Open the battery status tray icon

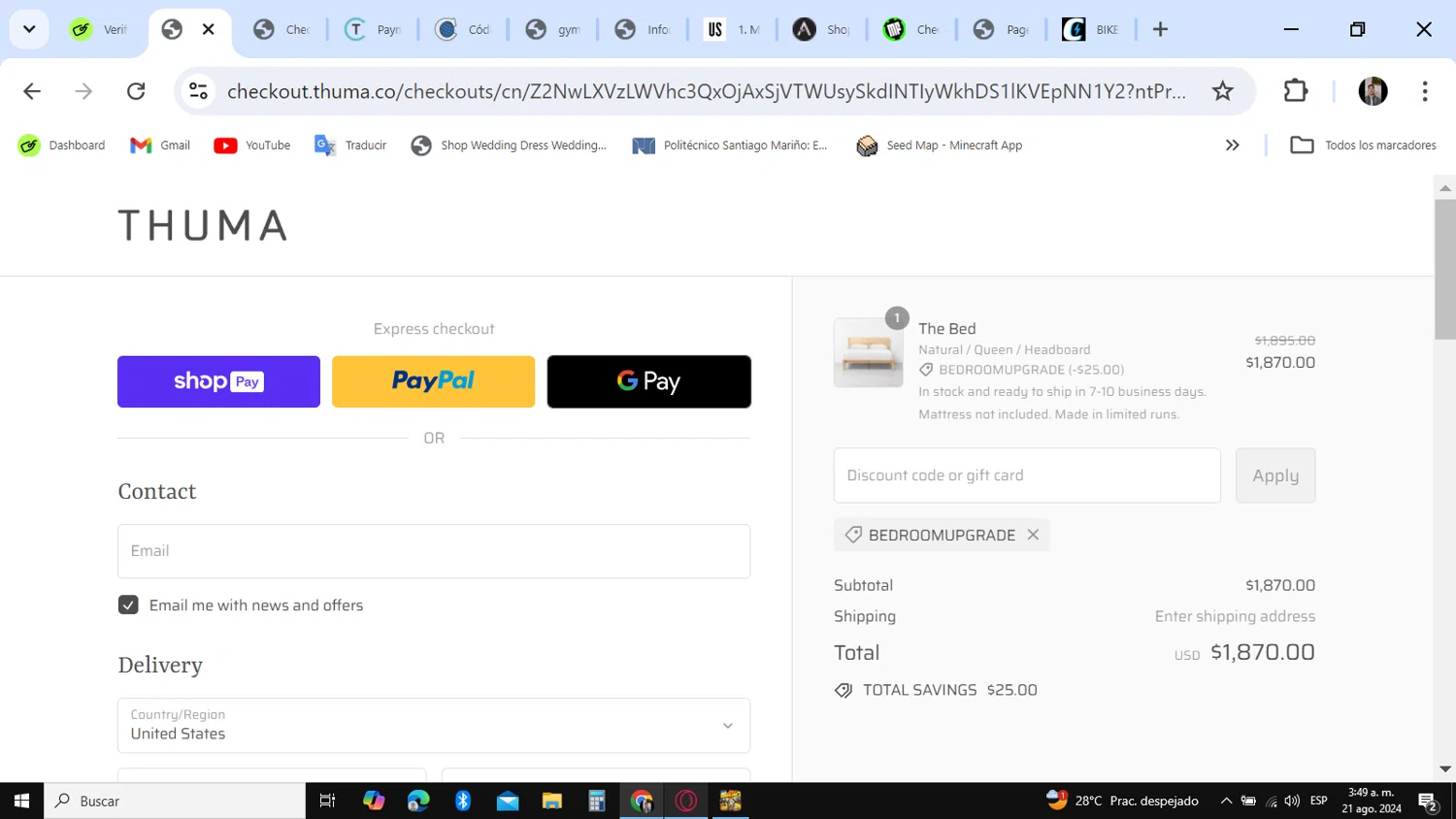tap(1248, 801)
